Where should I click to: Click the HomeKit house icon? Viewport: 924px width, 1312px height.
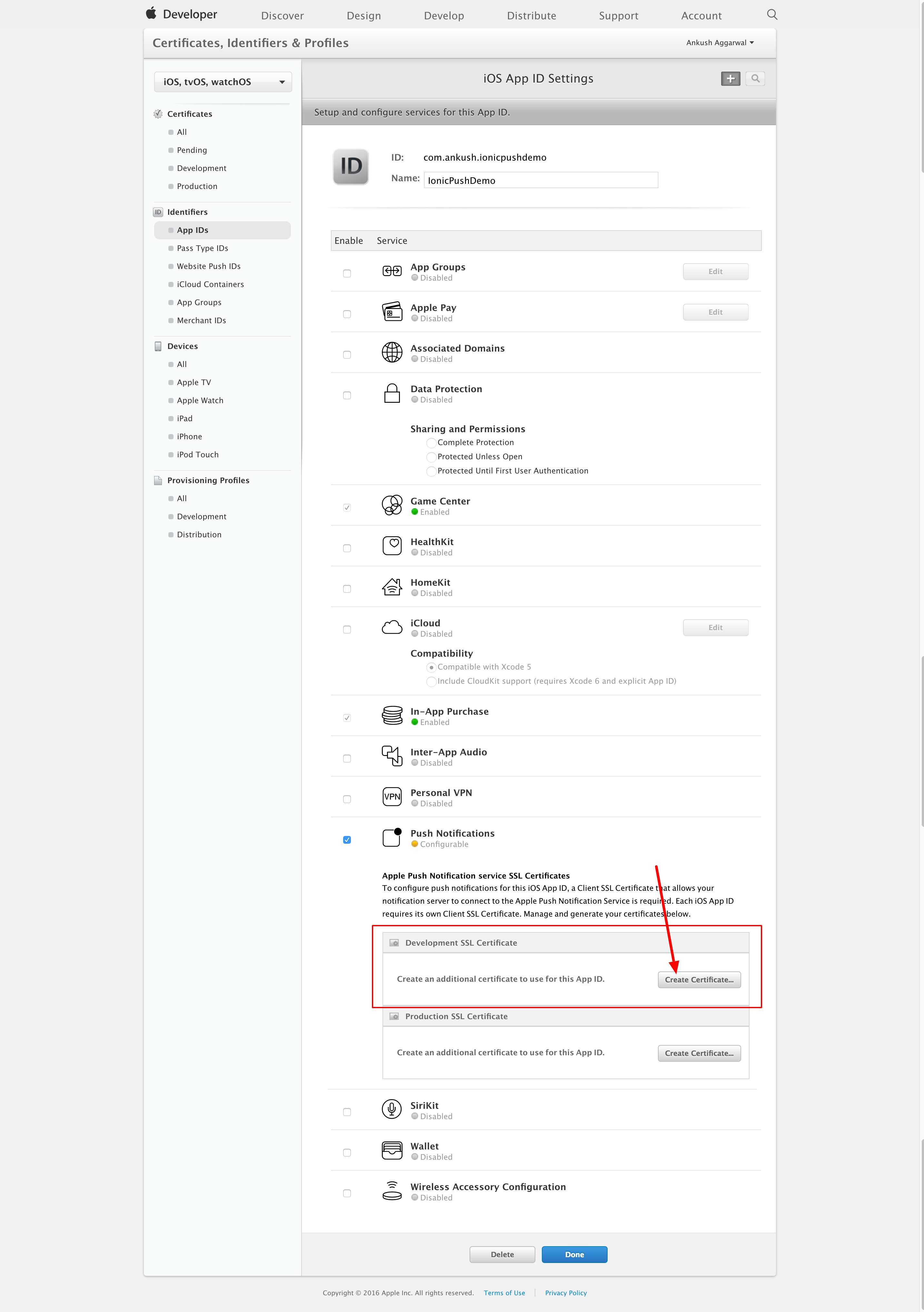point(392,586)
